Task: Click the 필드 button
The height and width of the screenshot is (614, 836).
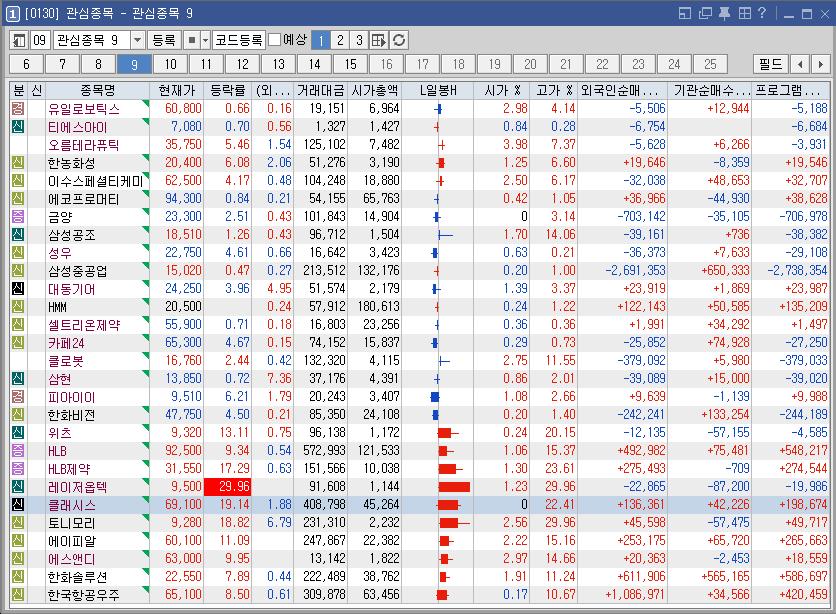Action: pyautogui.click(x=771, y=64)
